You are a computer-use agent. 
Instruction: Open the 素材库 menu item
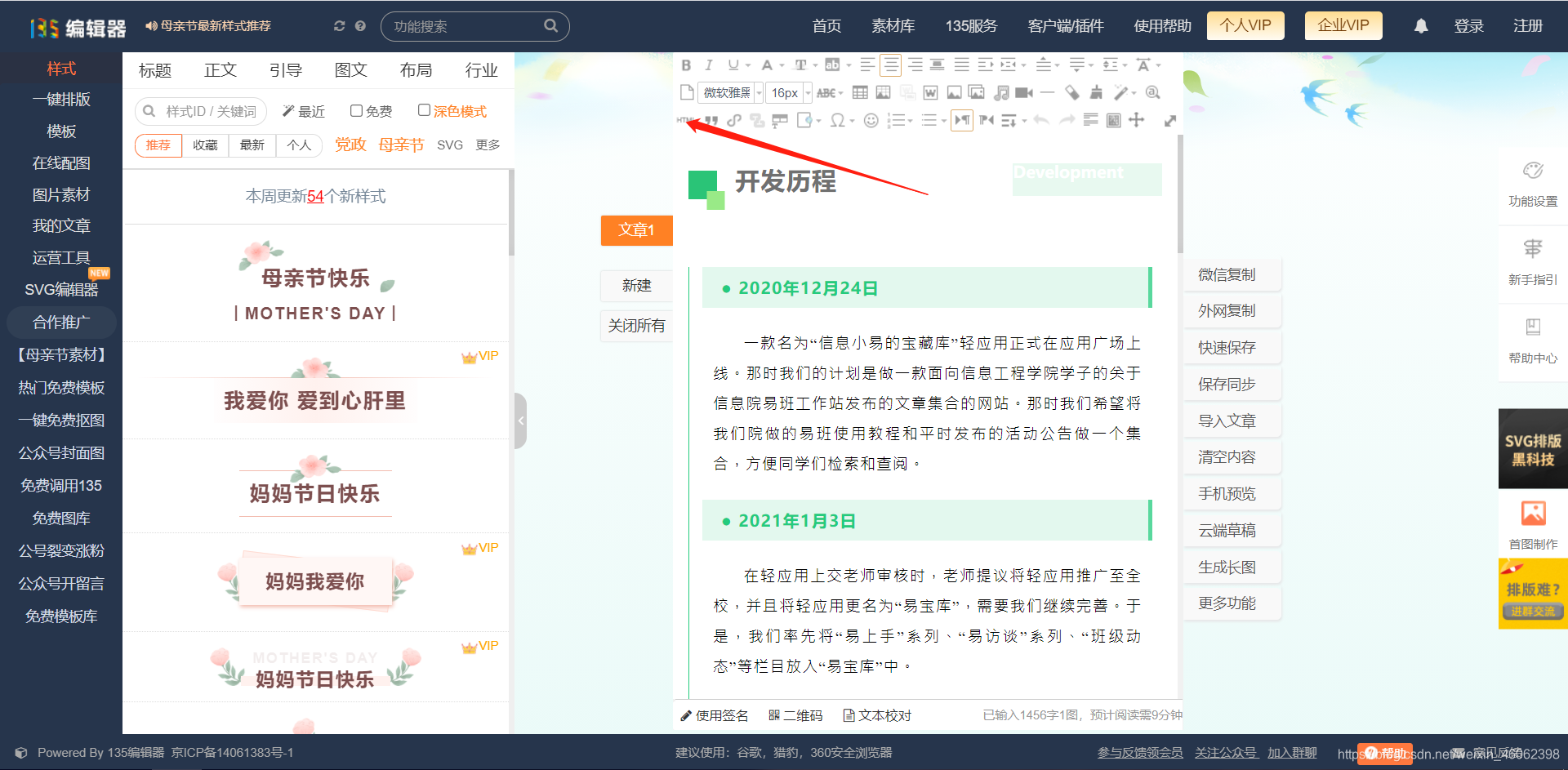(x=893, y=25)
